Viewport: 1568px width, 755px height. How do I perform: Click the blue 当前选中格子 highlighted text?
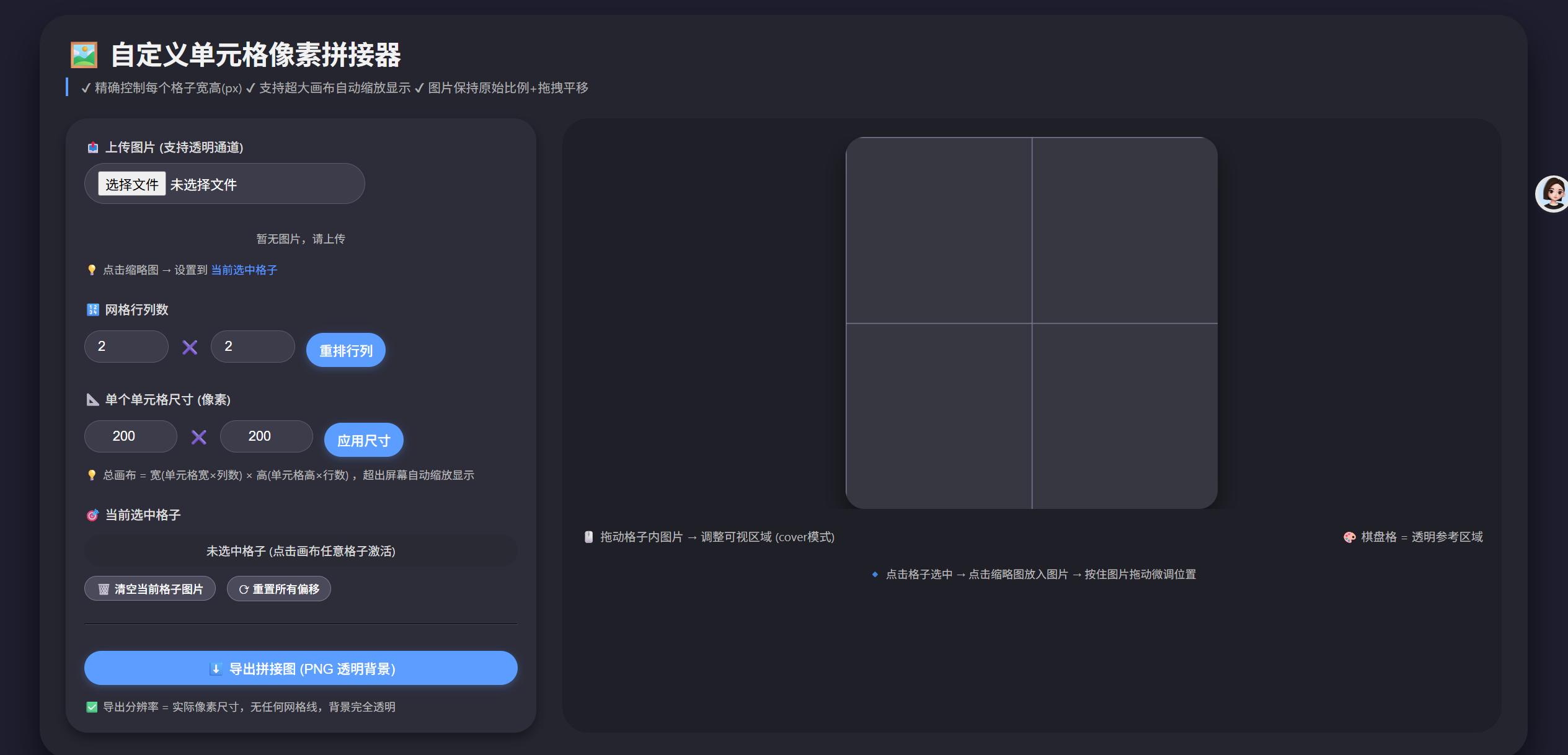point(244,270)
